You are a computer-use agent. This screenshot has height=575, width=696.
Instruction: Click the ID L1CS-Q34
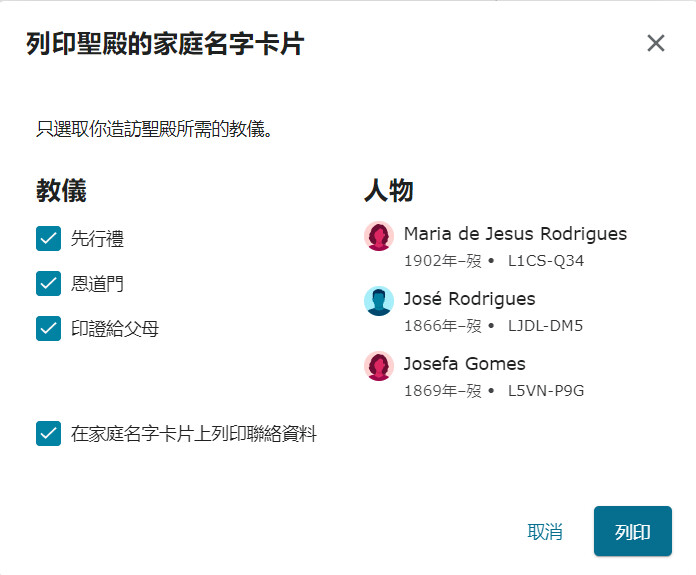tap(546, 261)
